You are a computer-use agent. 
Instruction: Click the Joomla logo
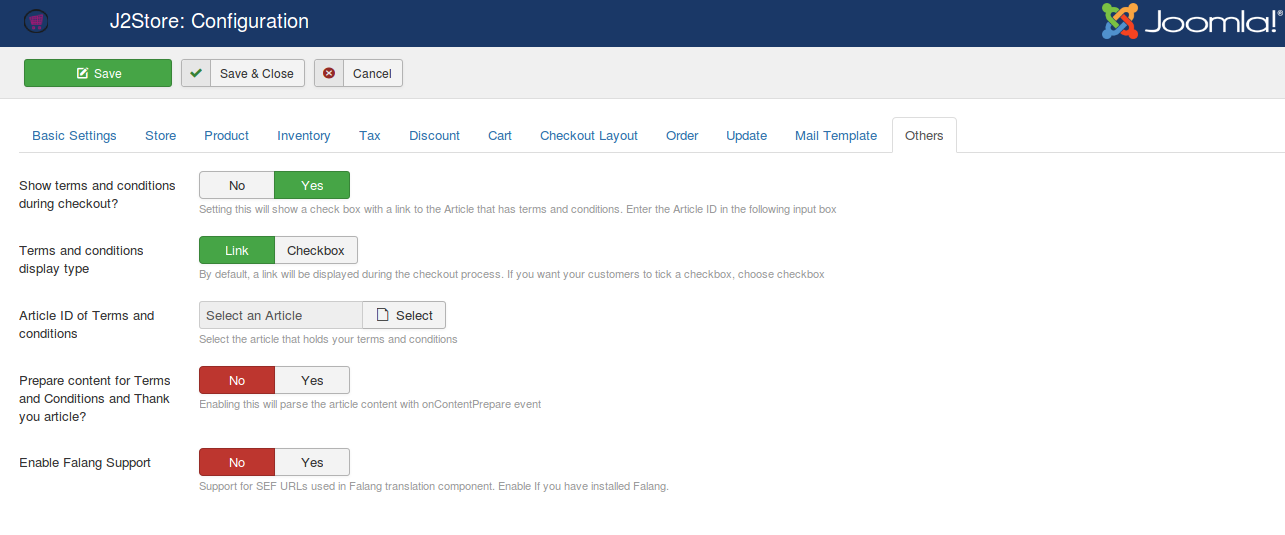point(1192,22)
